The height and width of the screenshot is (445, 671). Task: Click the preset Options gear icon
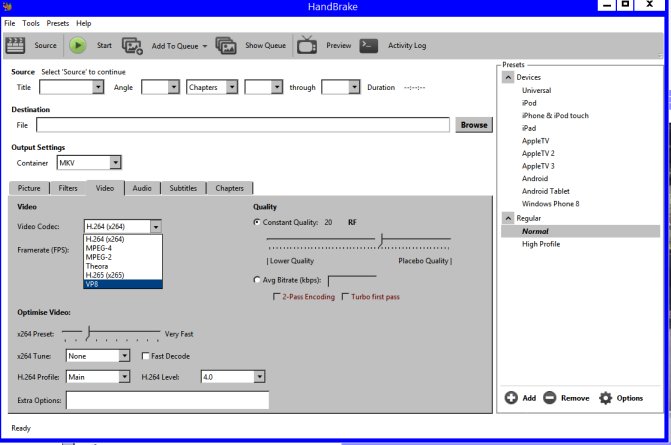pos(606,398)
